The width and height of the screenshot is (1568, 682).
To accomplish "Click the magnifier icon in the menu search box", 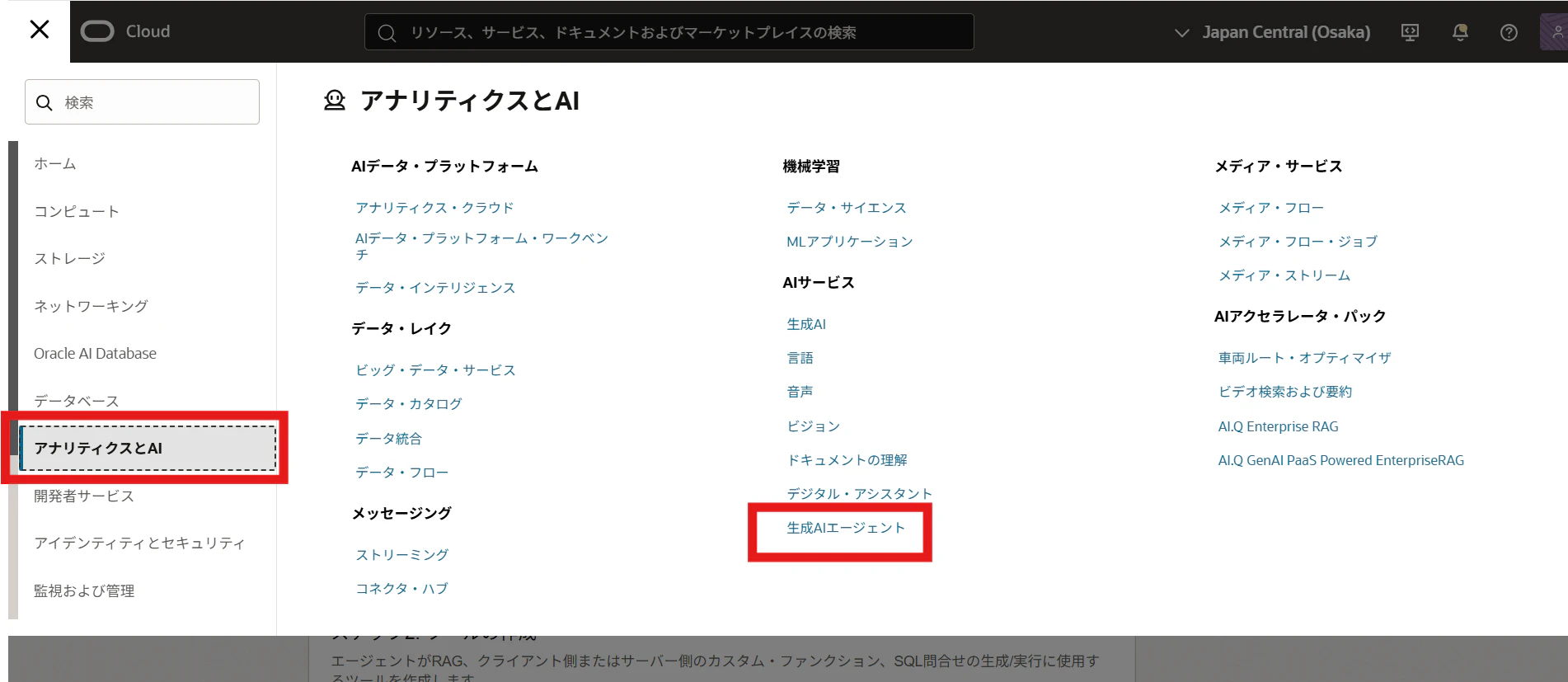I will 45,102.
